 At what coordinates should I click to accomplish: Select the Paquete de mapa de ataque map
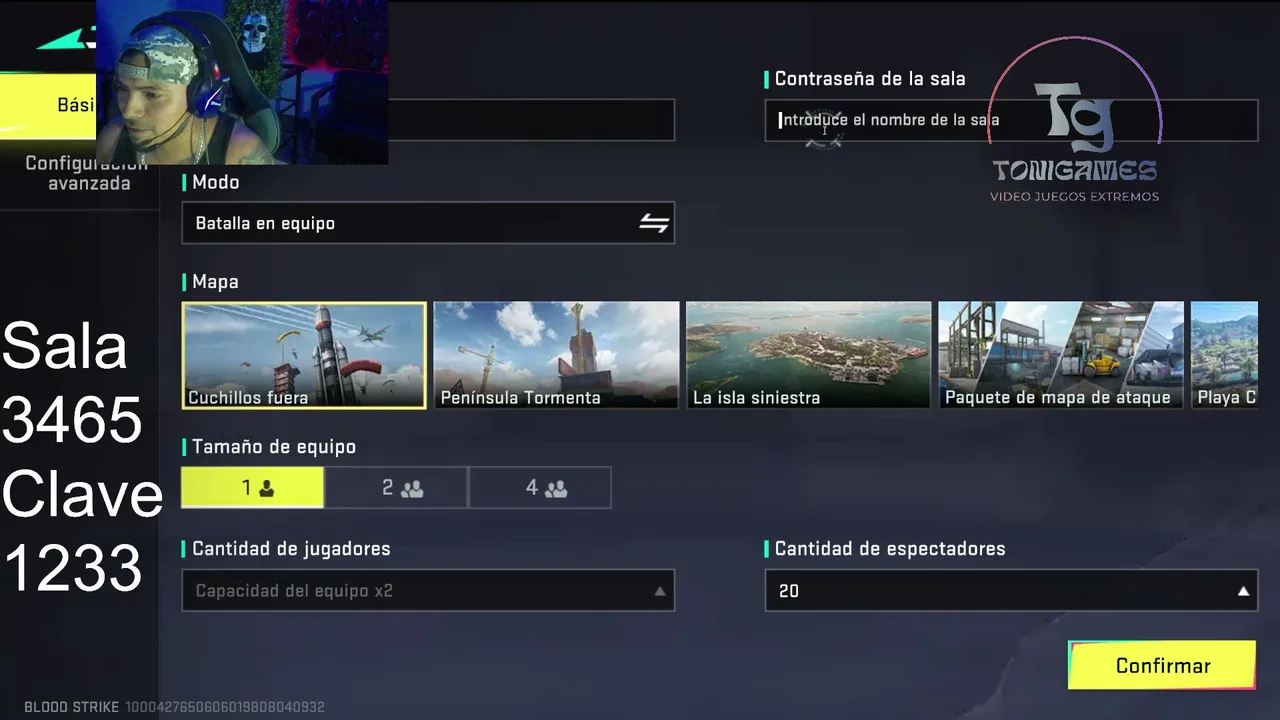[x=1061, y=355]
